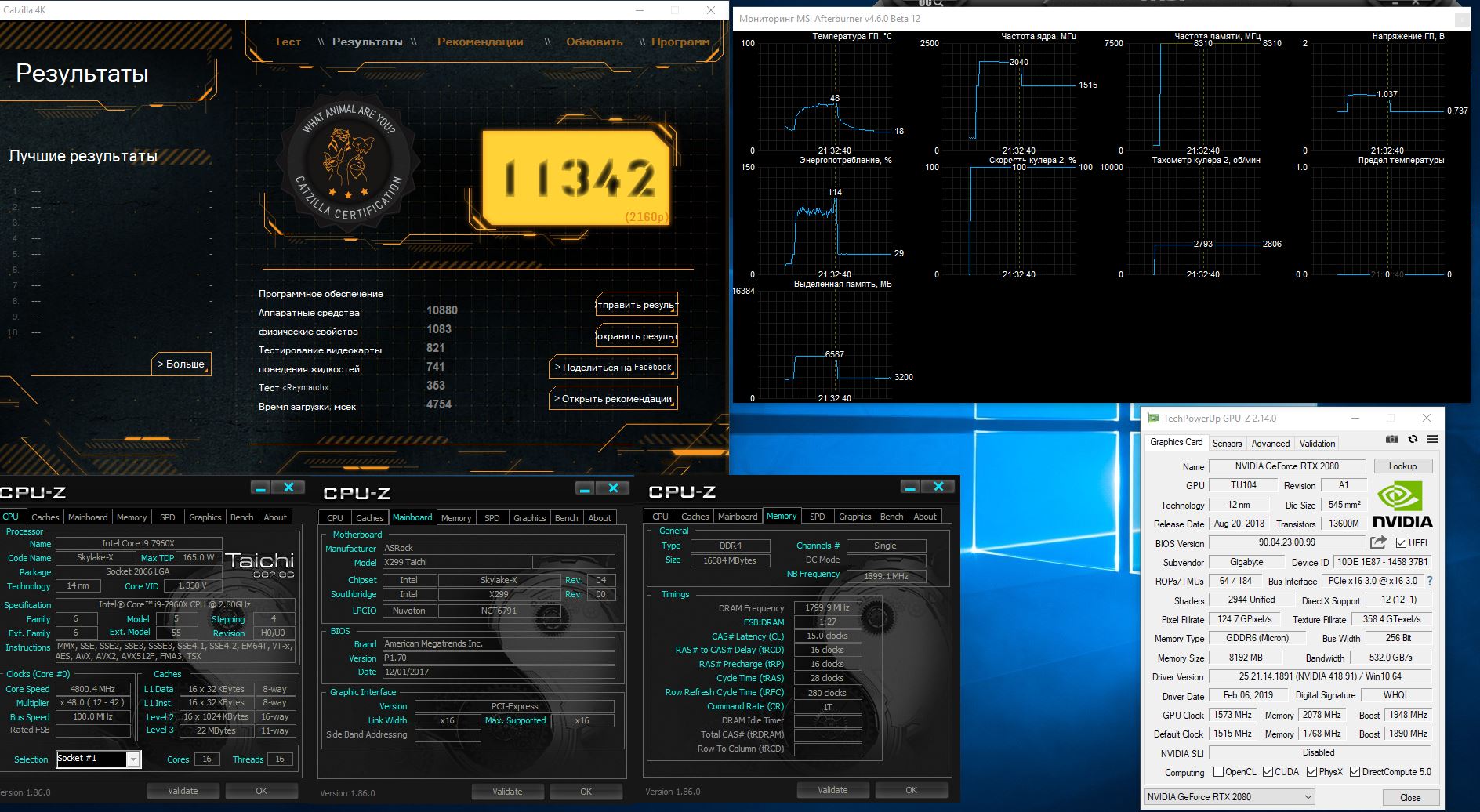This screenshot has height=812, width=1480.
Task: Switch to the Advanced tab in GPU-Z
Action: point(1270,443)
